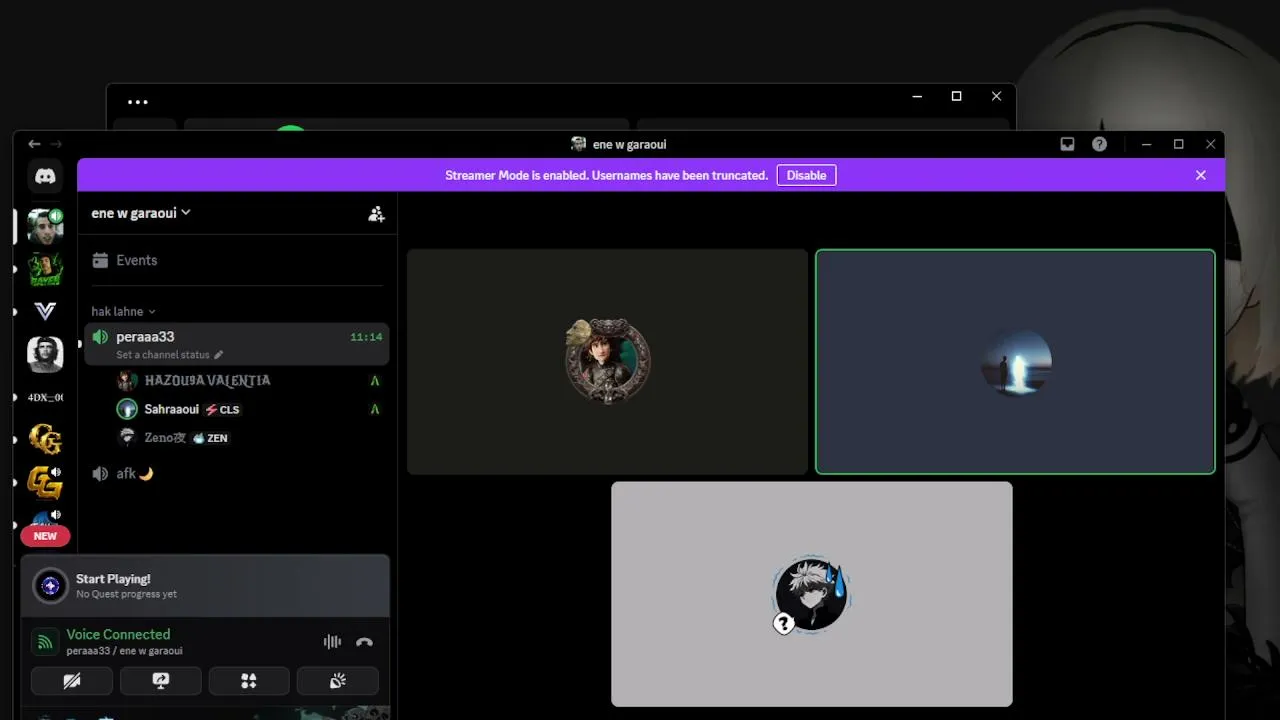Disable Streamer Mode

click(806, 175)
